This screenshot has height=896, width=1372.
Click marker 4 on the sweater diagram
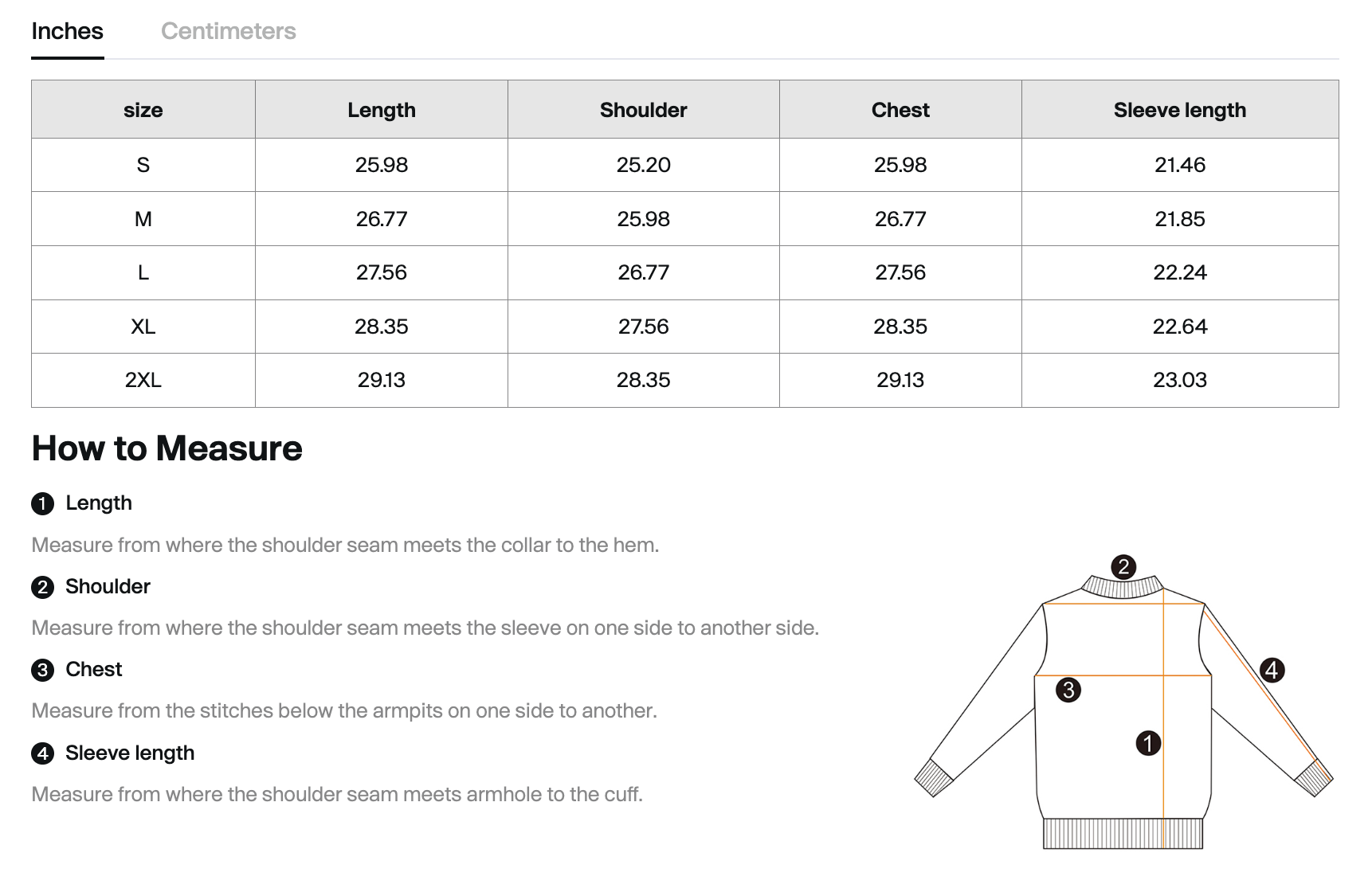(x=1272, y=669)
